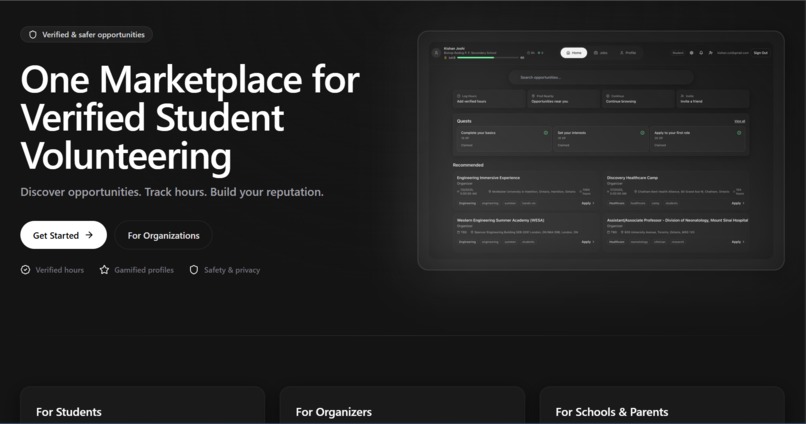Apply to Assistant/Associate Professor Neonatology listing
806x424 pixels.
738,242
